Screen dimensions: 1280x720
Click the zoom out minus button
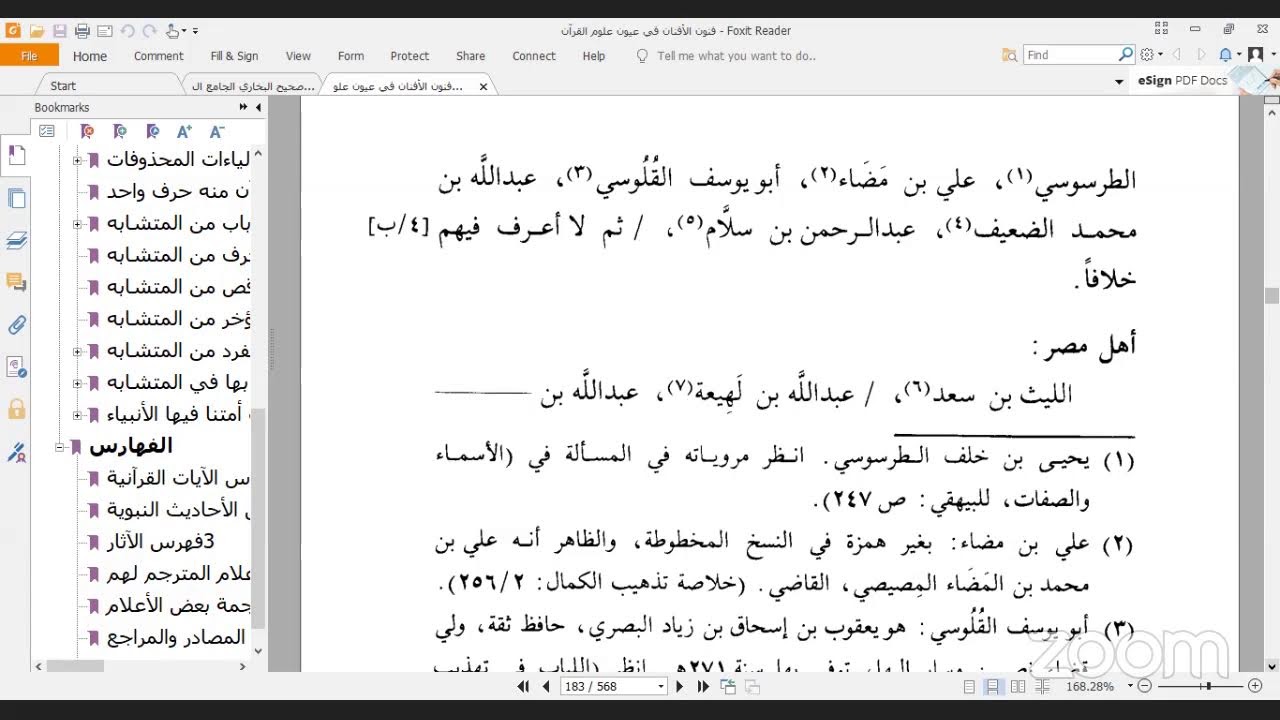[x=1146, y=687]
